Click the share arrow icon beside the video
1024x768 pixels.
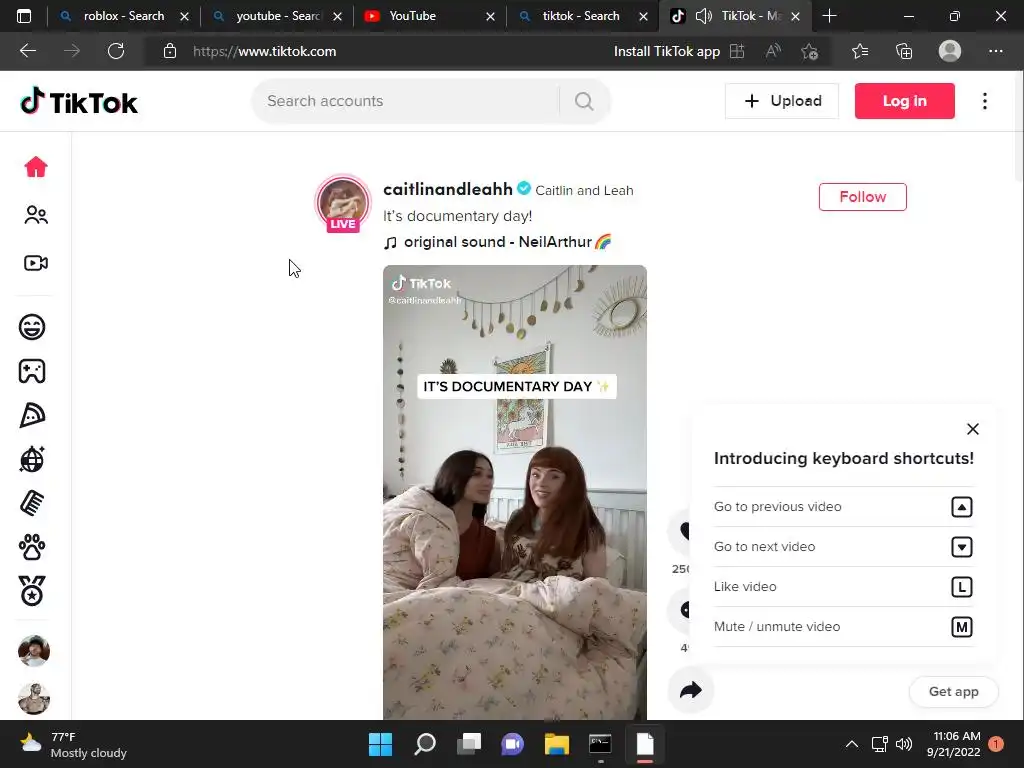coord(690,690)
